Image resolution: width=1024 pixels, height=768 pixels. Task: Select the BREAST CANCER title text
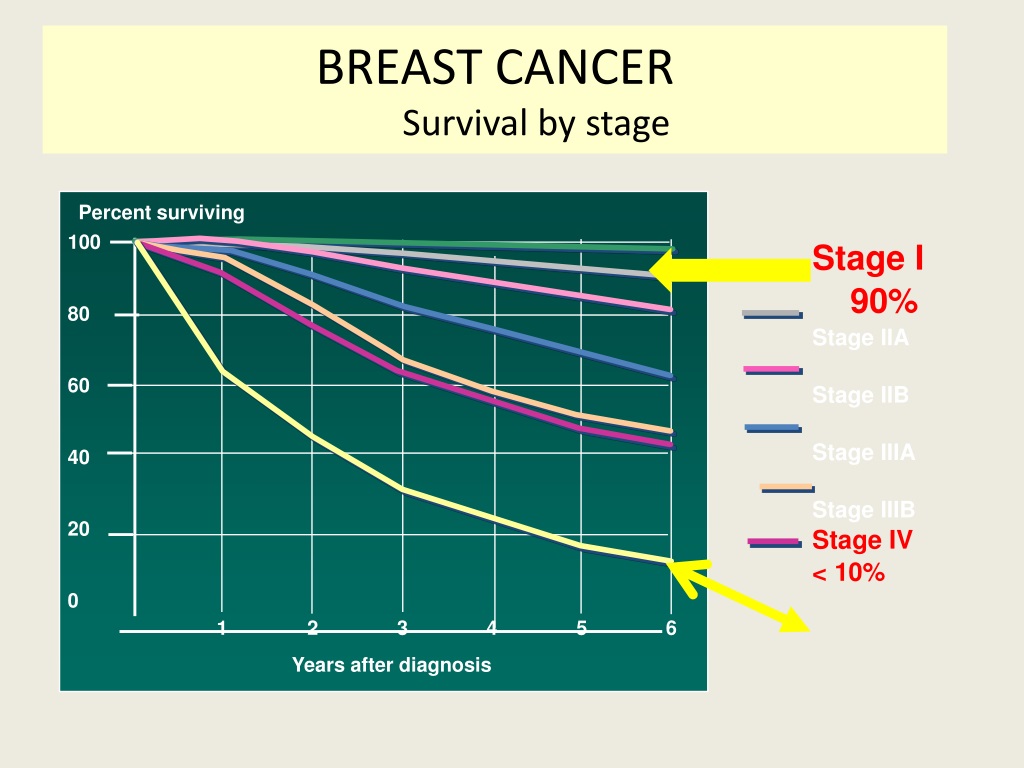tap(494, 67)
